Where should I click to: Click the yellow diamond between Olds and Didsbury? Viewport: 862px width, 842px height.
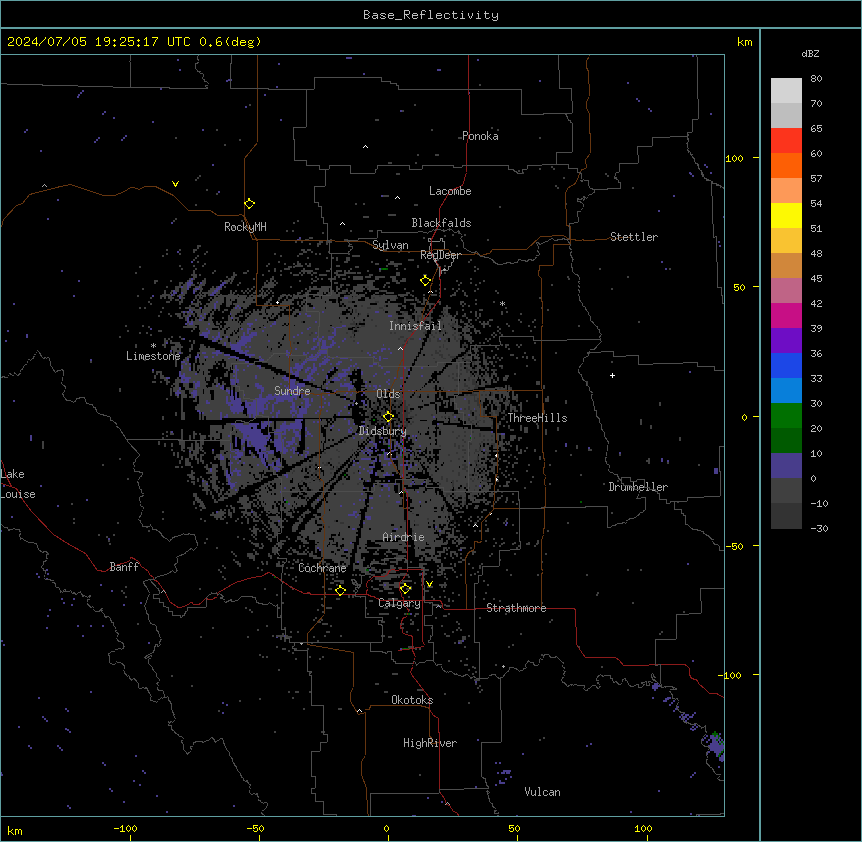point(389,417)
